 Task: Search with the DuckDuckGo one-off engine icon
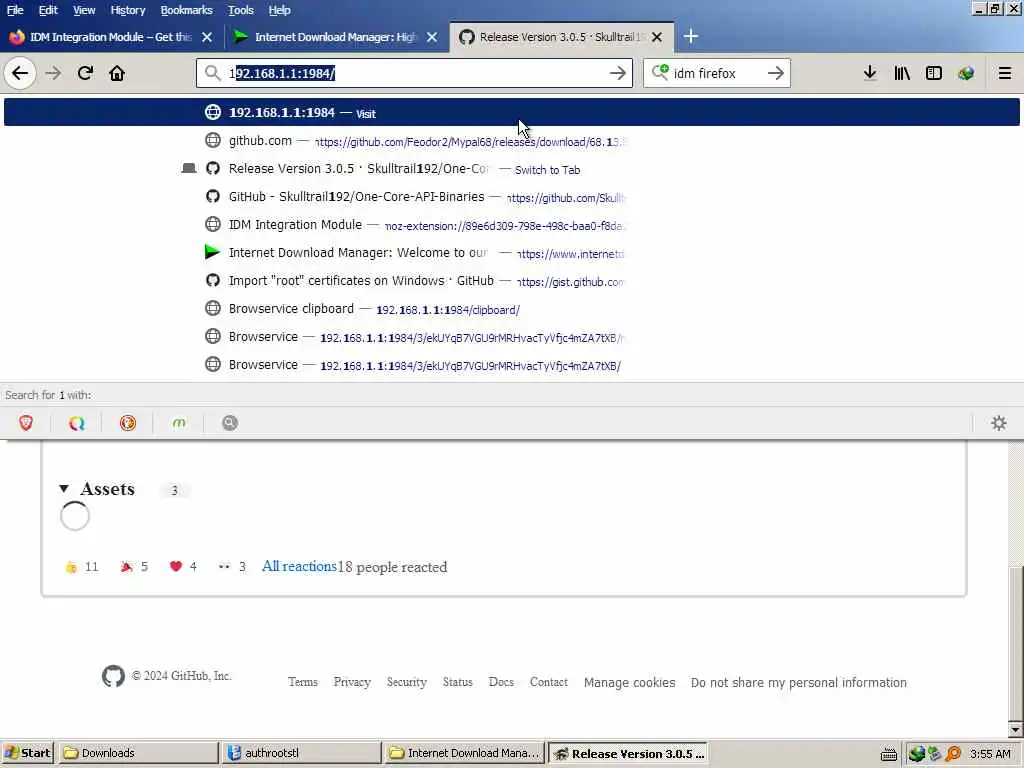pyautogui.click(x=128, y=423)
